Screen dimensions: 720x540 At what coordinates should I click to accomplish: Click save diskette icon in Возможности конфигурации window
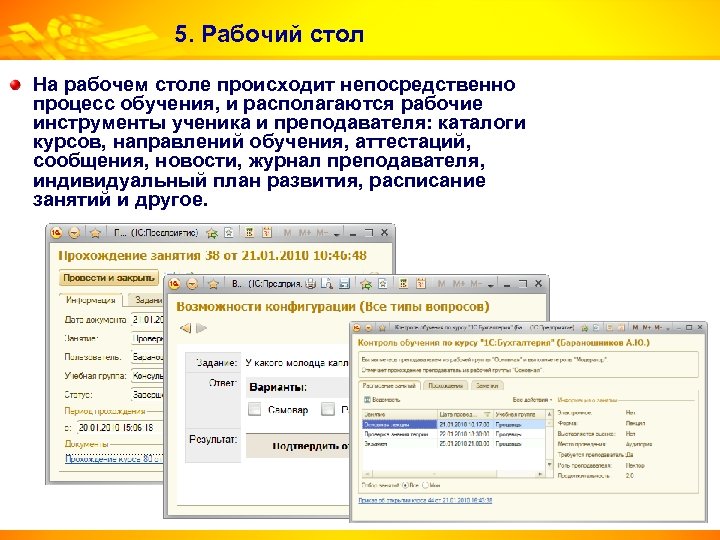coord(344,284)
